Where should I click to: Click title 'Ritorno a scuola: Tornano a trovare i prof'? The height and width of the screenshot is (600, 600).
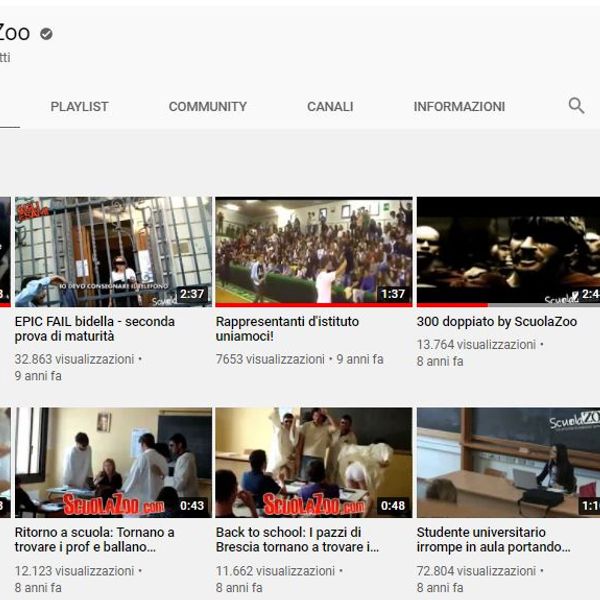[x=95, y=540]
